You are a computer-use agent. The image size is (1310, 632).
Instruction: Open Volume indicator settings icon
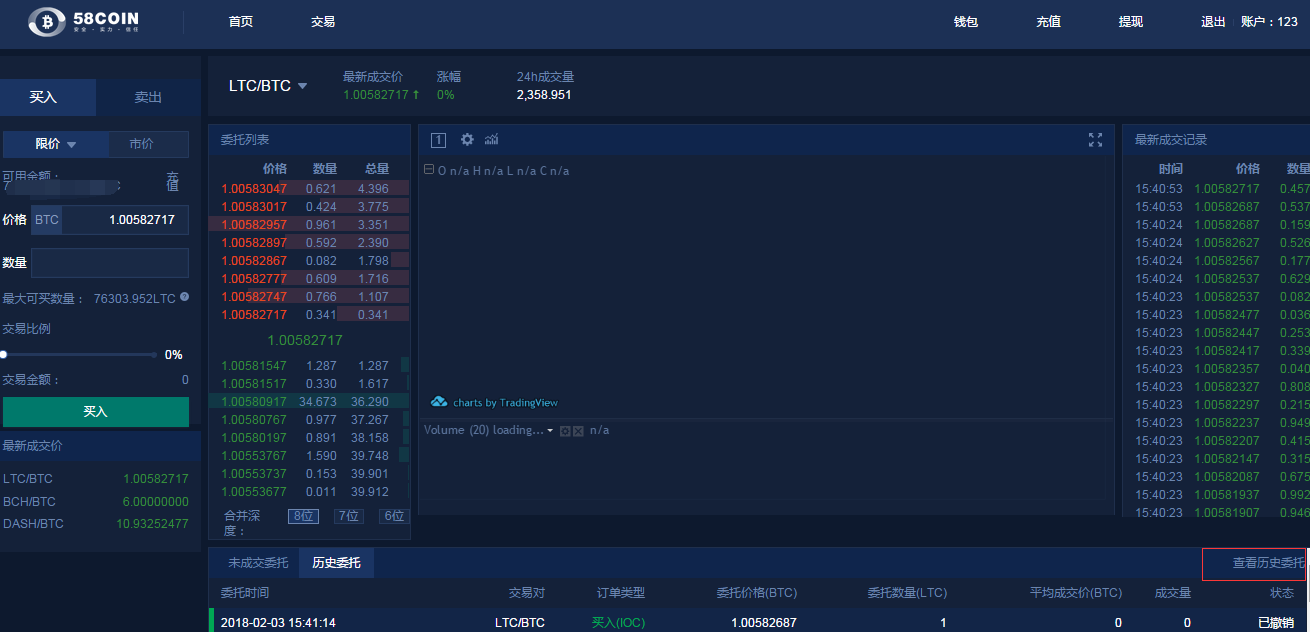coord(565,431)
